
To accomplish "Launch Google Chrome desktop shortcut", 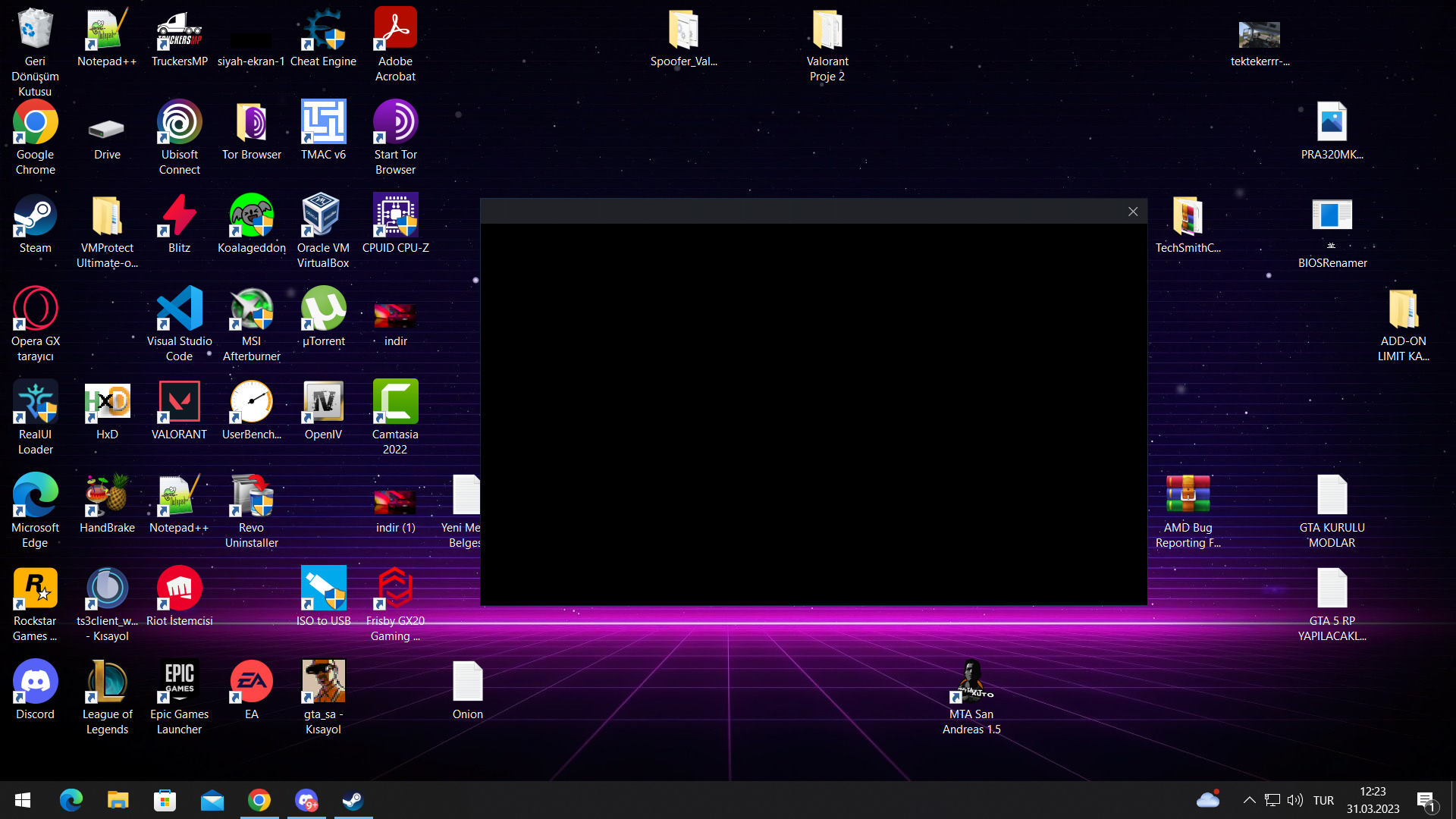I will 35,137.
